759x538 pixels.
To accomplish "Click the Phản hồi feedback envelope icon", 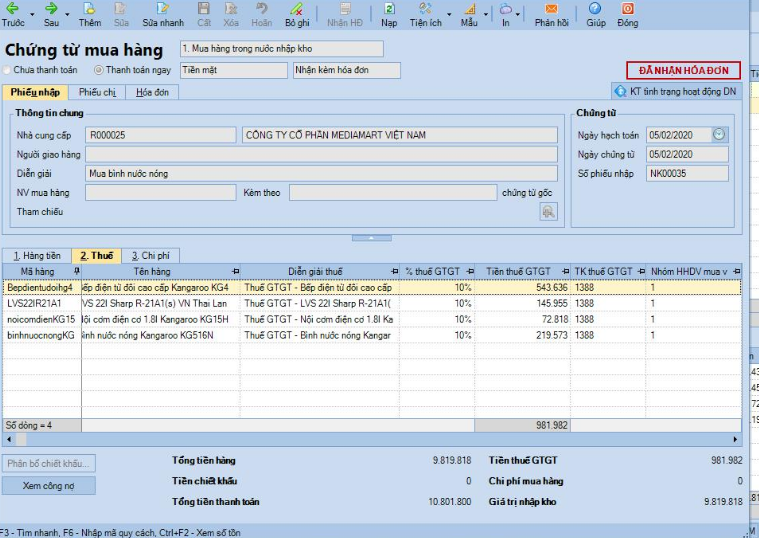I will coord(551,8).
